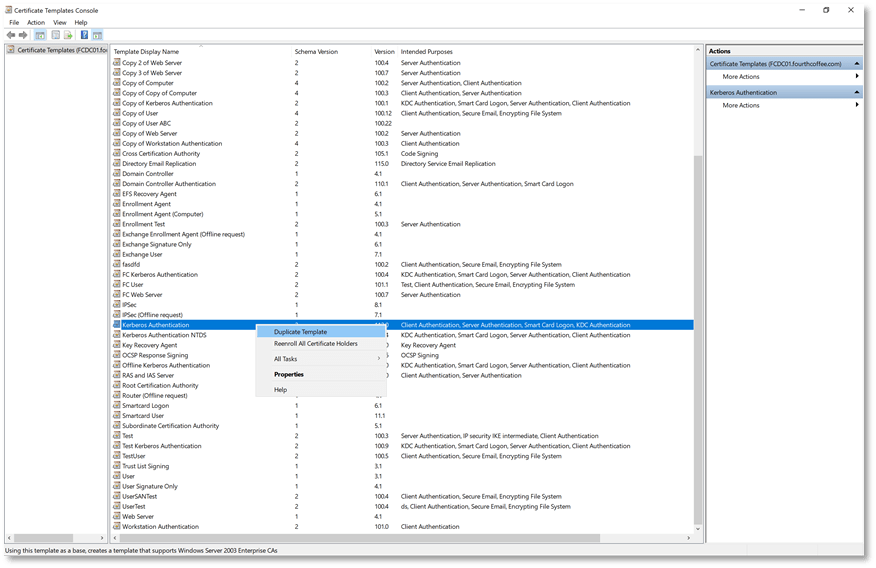Open Help via the question mark icon
Viewport: 876px width, 568px height.
84,35
